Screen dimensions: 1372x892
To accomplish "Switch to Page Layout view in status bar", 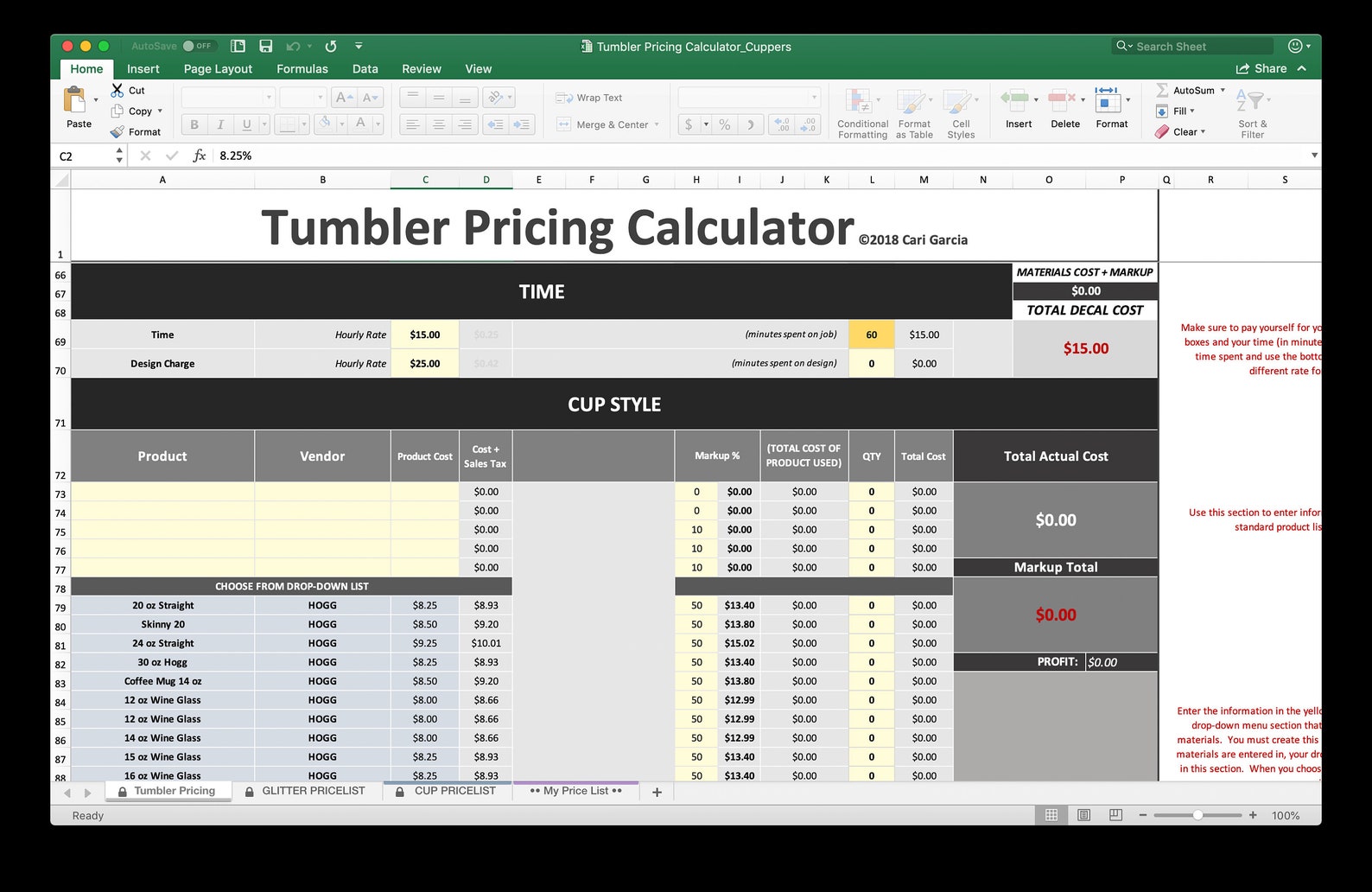I will coord(1083,815).
